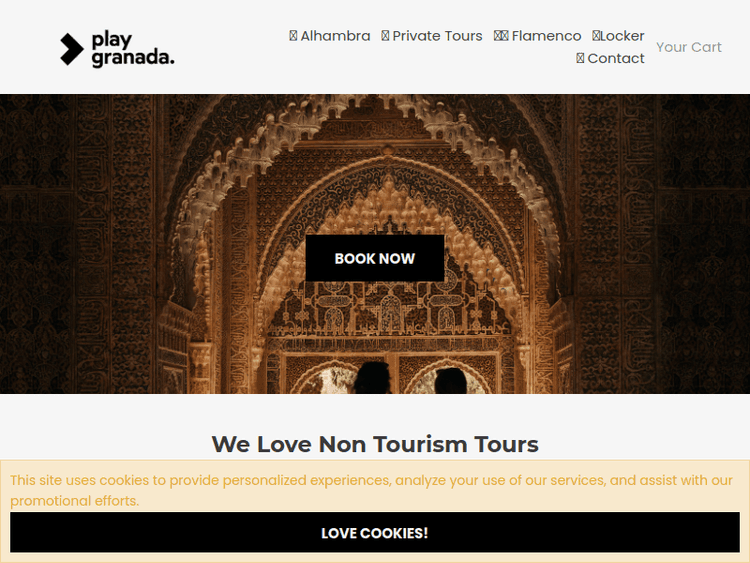750x563 pixels.
Task: Click the We Love Non Tourism Tours heading
Action: pyautogui.click(x=375, y=444)
